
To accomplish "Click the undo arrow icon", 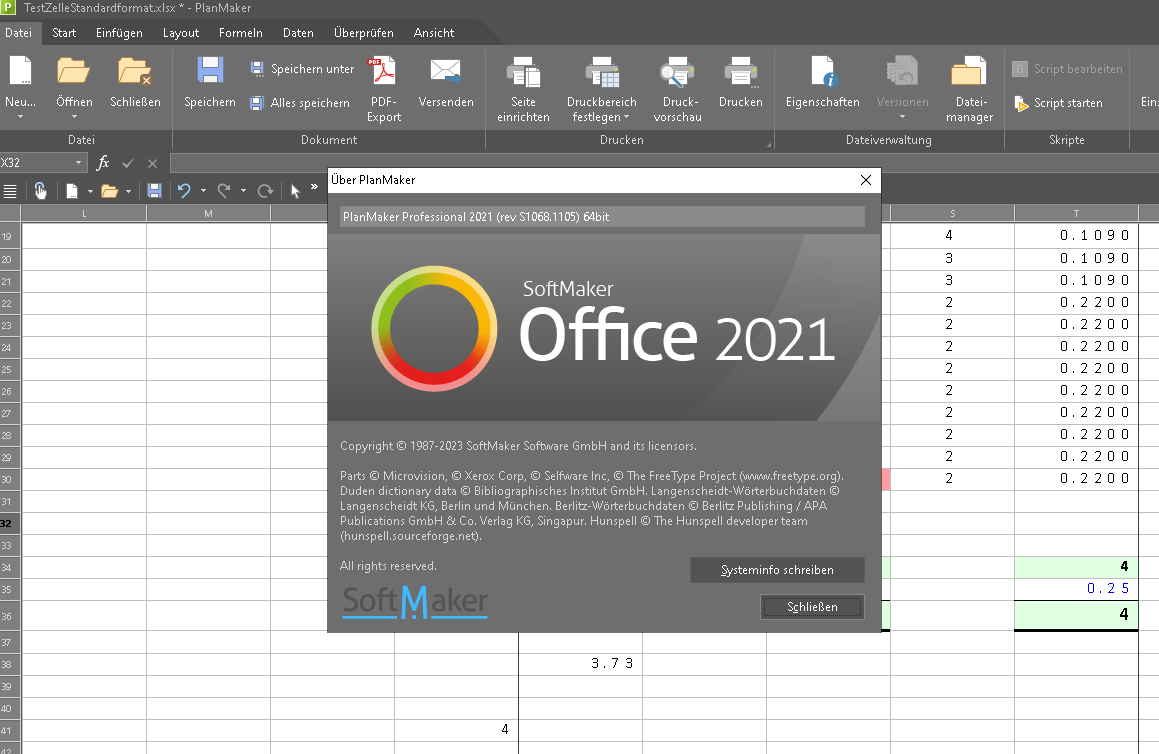I will click(184, 191).
